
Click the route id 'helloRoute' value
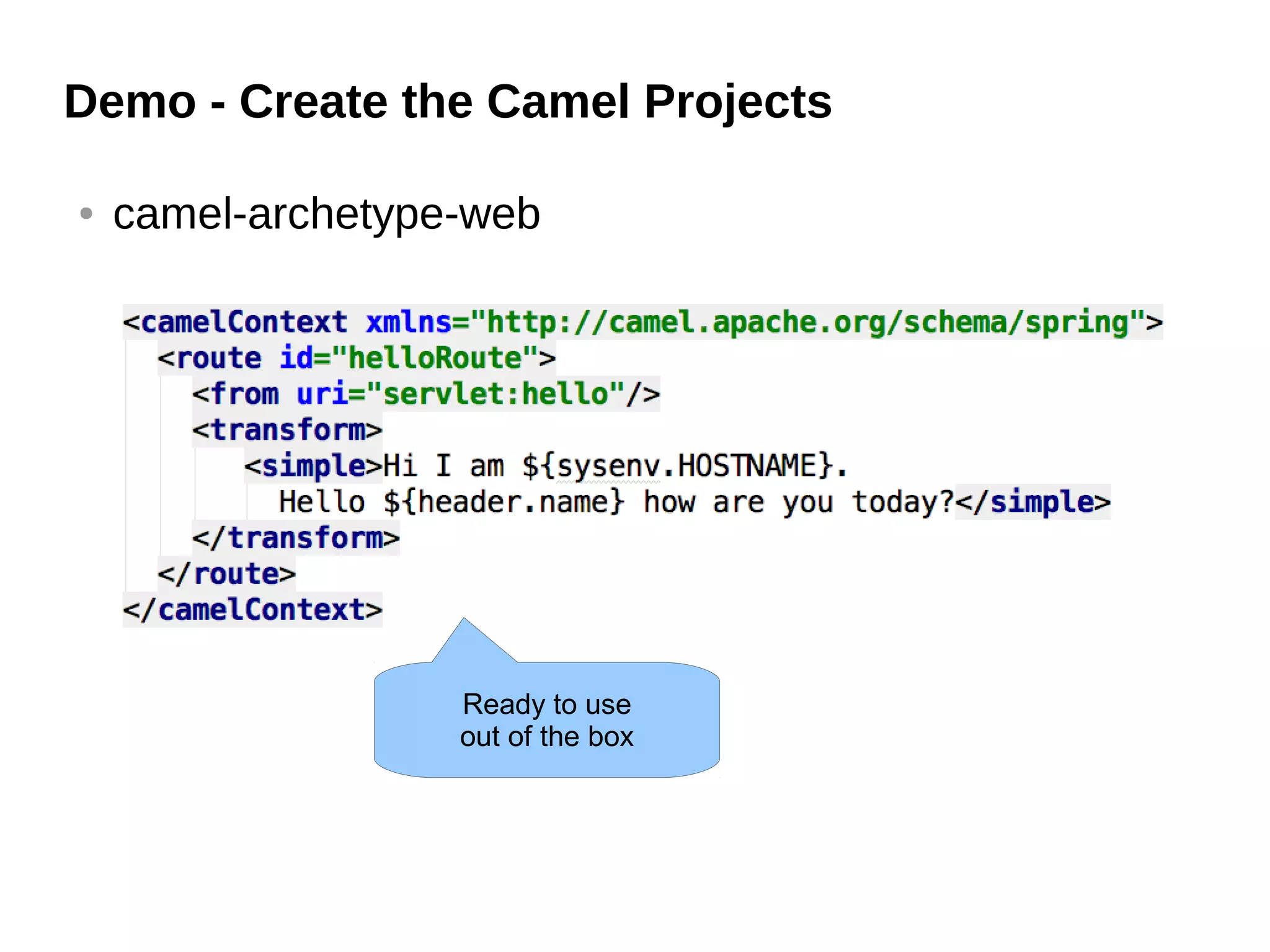(435, 358)
